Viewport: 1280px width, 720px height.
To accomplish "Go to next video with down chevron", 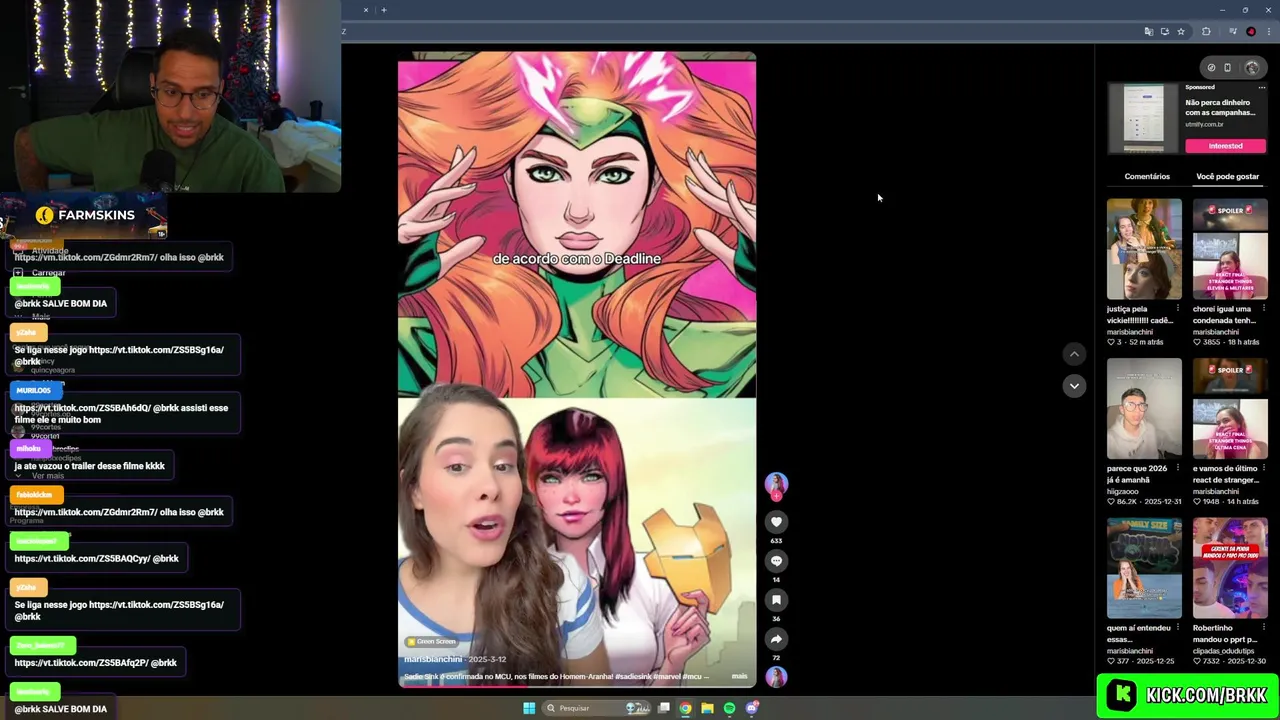I will point(1074,386).
